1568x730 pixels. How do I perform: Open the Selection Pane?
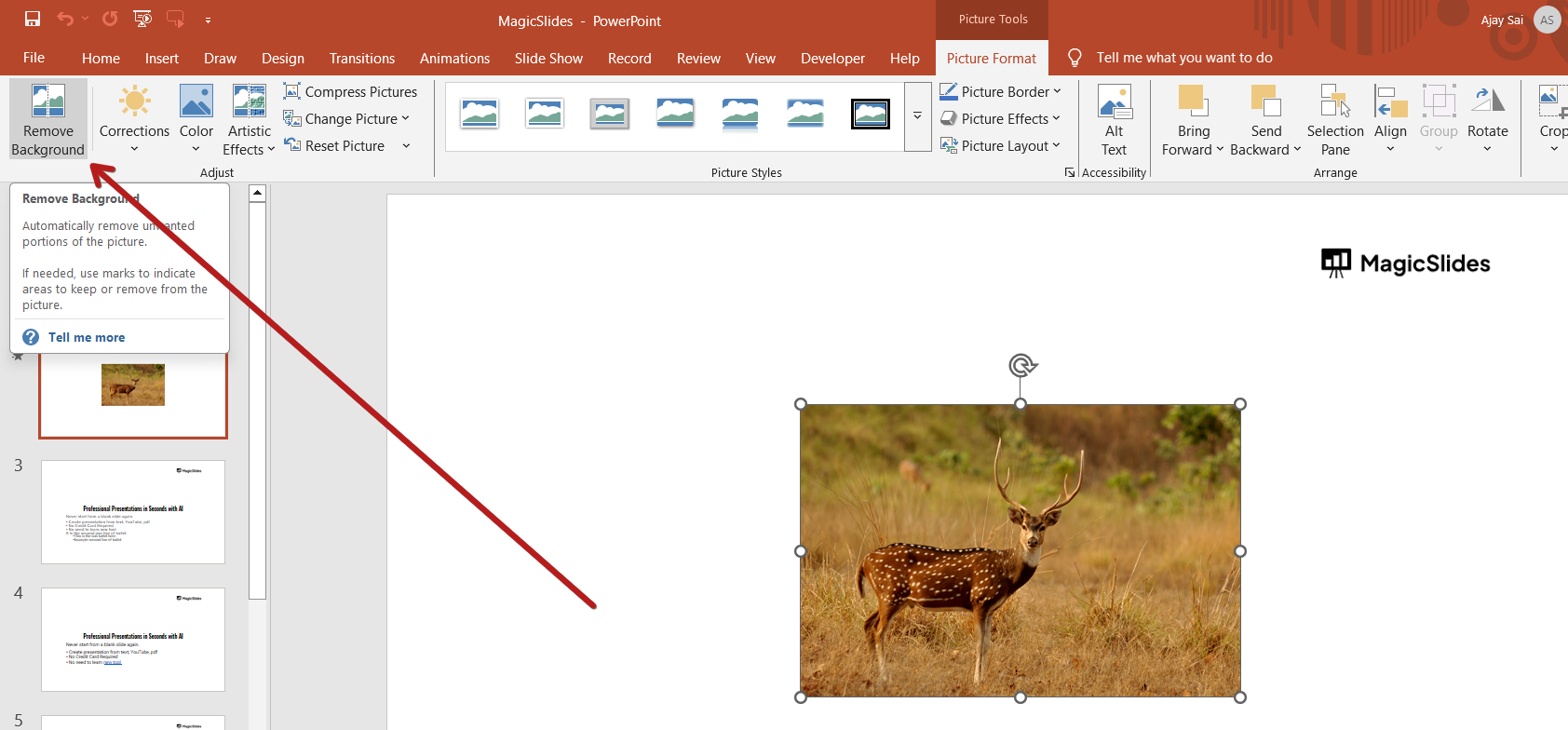click(1335, 118)
